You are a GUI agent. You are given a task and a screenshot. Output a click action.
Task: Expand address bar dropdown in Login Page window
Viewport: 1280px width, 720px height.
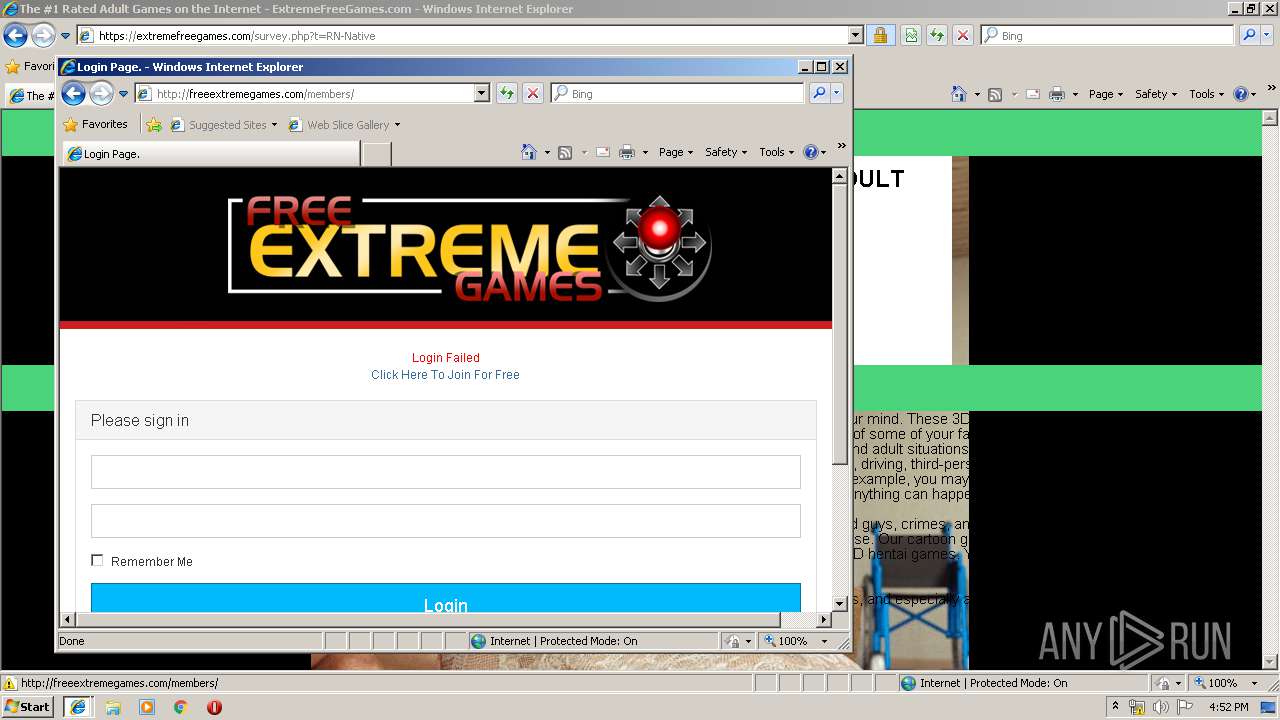[x=481, y=93]
